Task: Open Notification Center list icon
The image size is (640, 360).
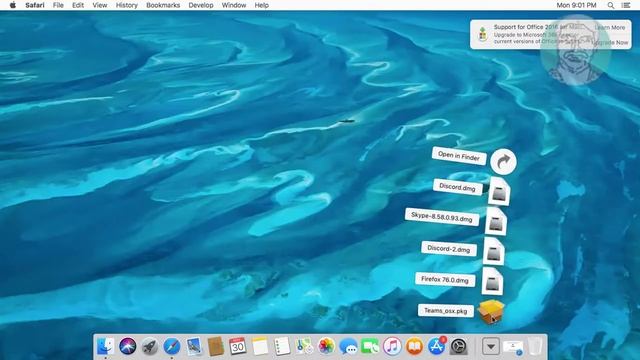Action: pos(626,5)
